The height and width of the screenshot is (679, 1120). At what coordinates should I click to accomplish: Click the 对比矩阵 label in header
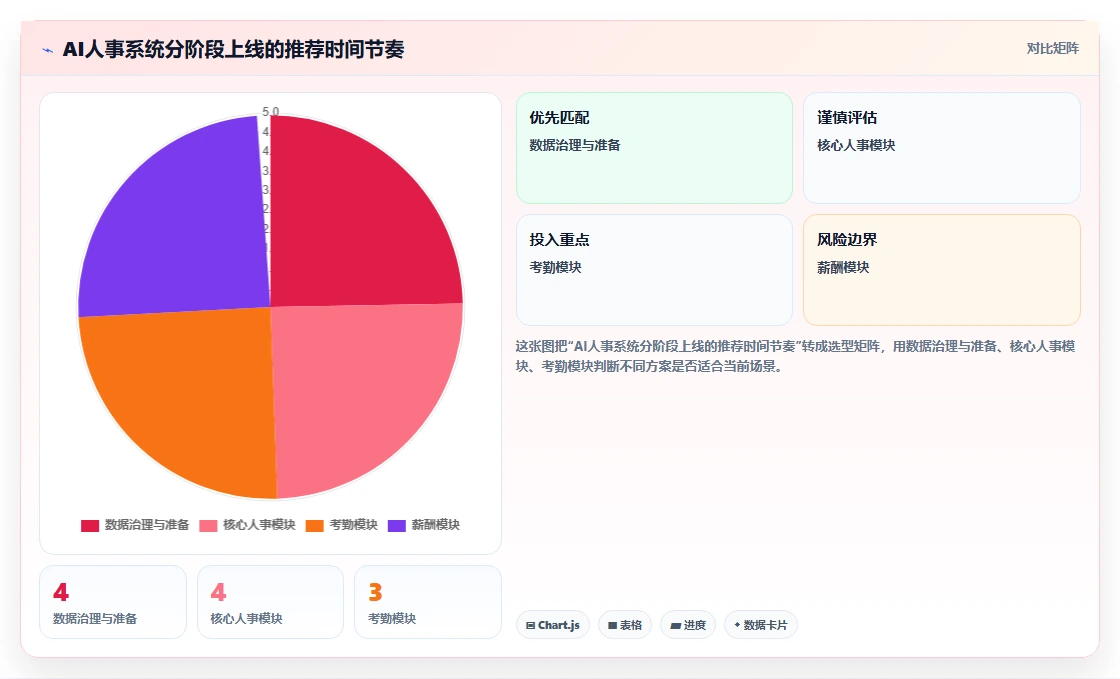point(1052,49)
